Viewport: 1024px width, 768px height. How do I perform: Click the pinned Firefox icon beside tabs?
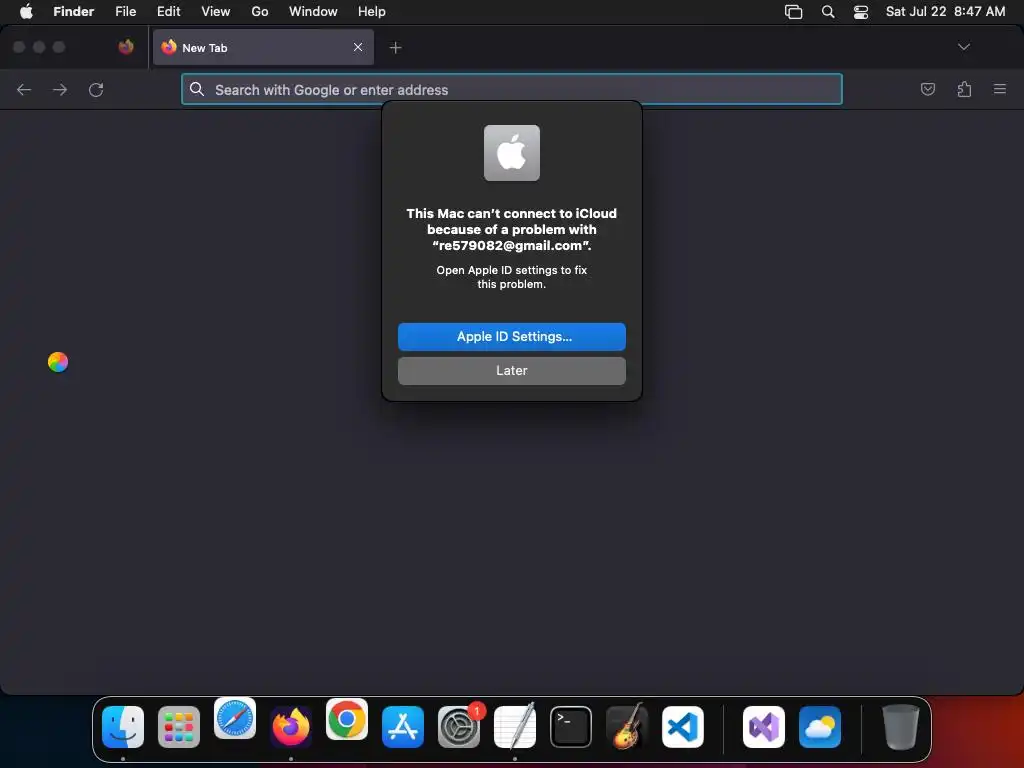pos(126,47)
